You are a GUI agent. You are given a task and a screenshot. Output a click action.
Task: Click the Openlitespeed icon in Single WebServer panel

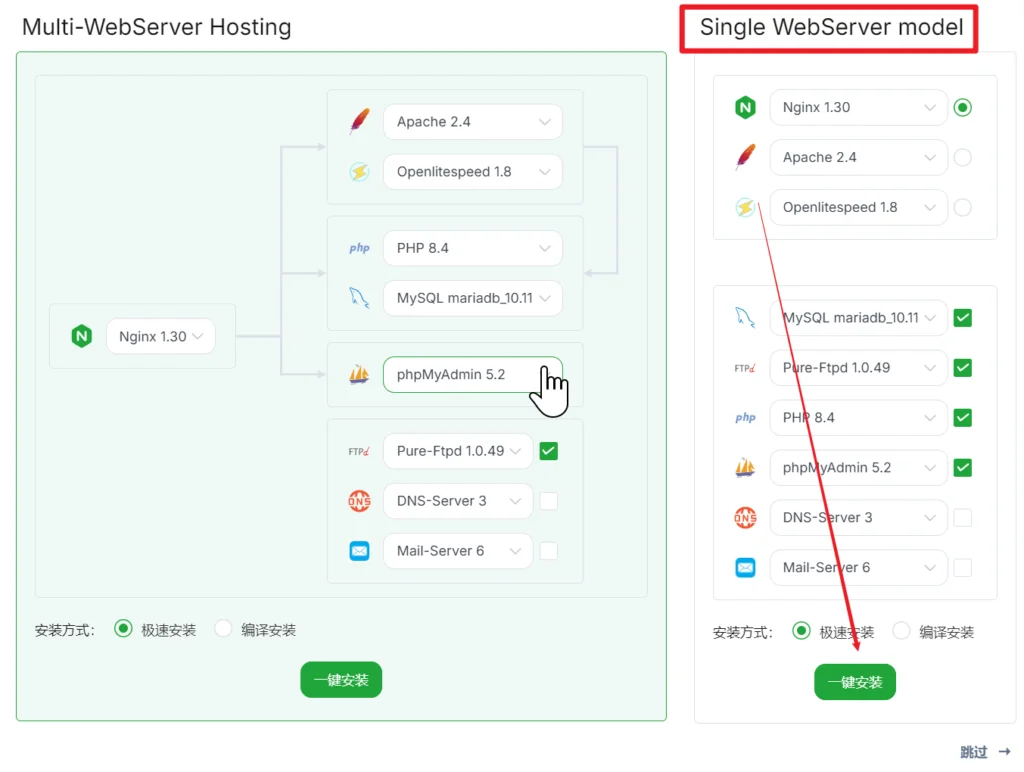(x=745, y=208)
